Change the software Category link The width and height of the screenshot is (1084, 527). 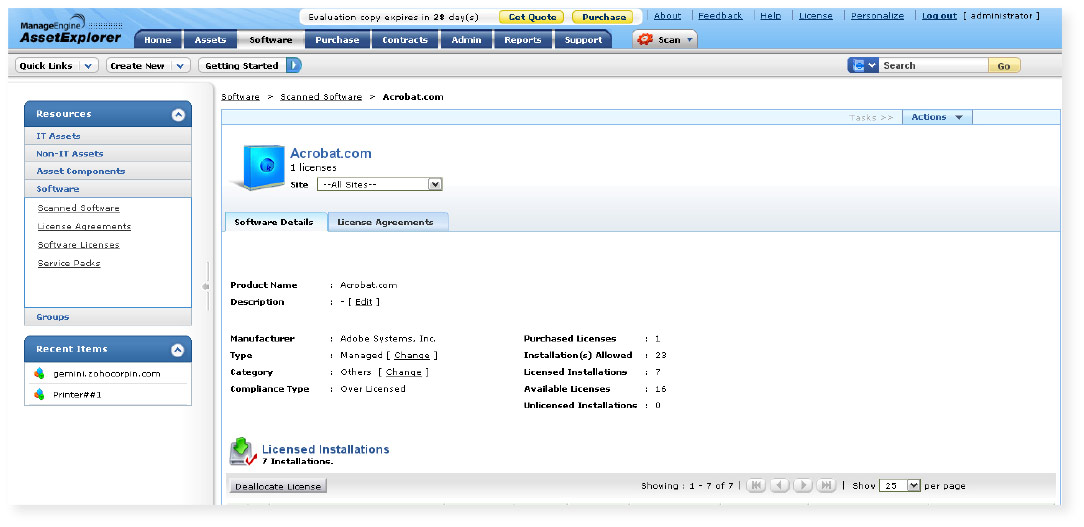(403, 372)
